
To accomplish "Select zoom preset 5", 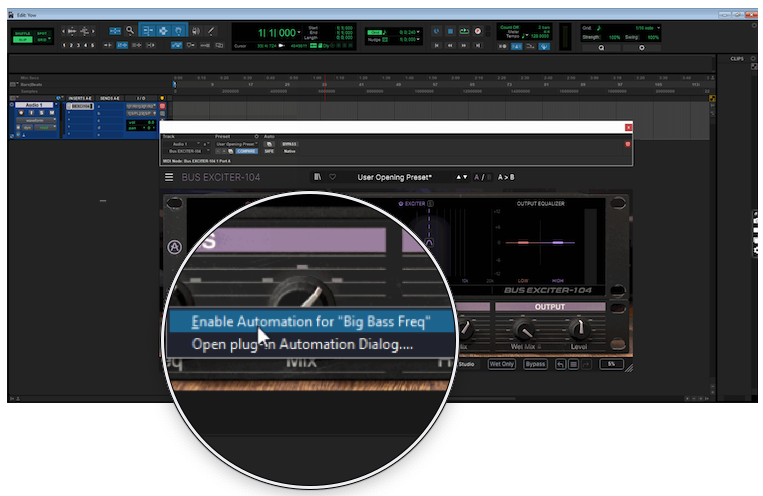I will coord(92,45).
